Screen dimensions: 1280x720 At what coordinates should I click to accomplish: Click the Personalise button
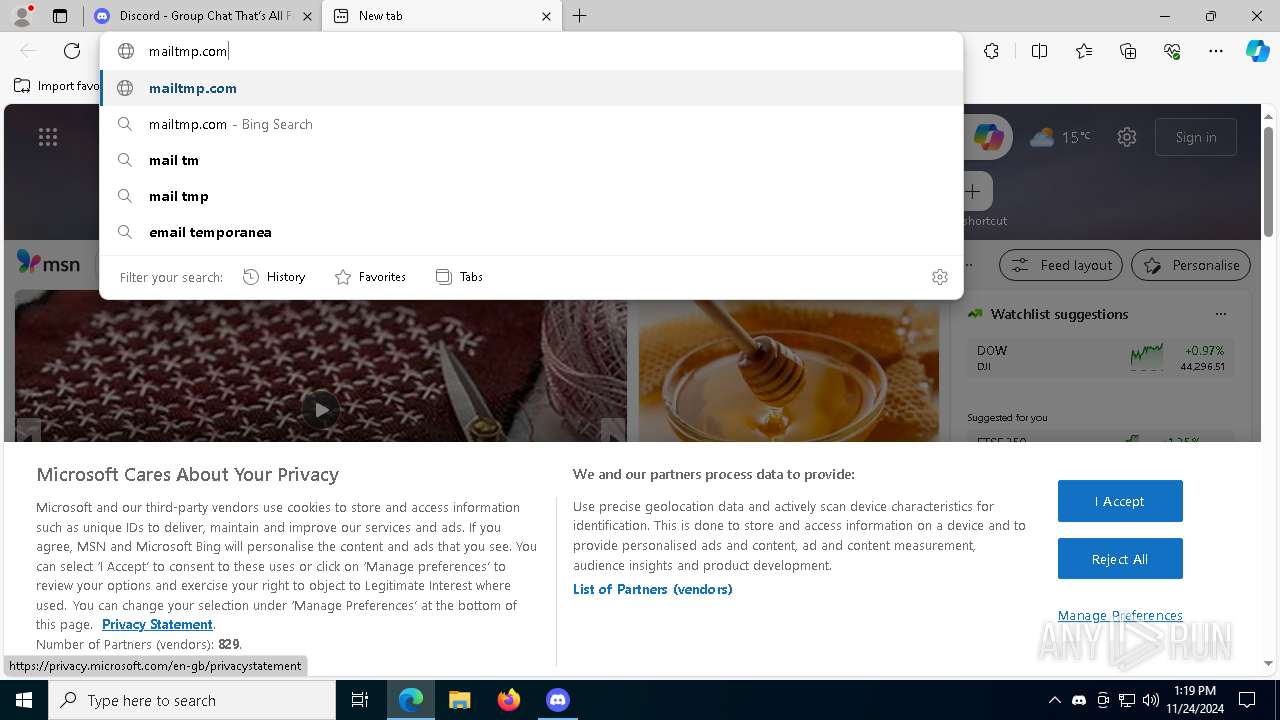(1191, 265)
